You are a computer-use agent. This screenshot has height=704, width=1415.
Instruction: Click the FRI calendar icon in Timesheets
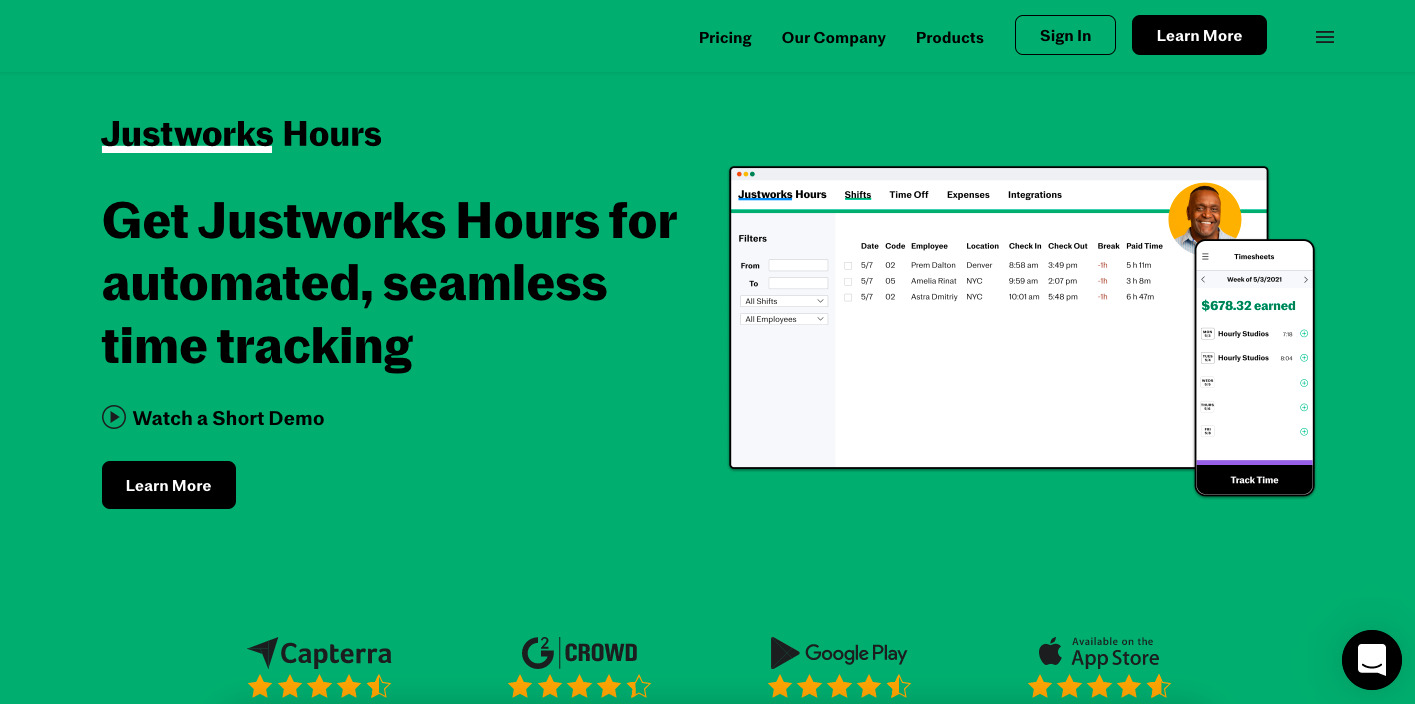tap(1207, 431)
